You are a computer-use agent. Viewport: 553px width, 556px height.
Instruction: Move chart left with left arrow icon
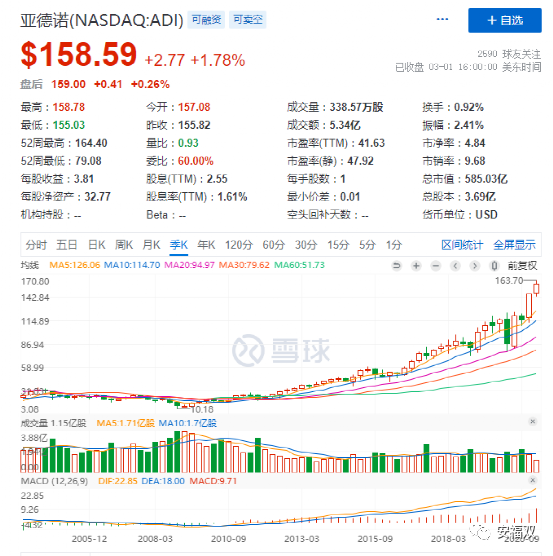point(456,265)
